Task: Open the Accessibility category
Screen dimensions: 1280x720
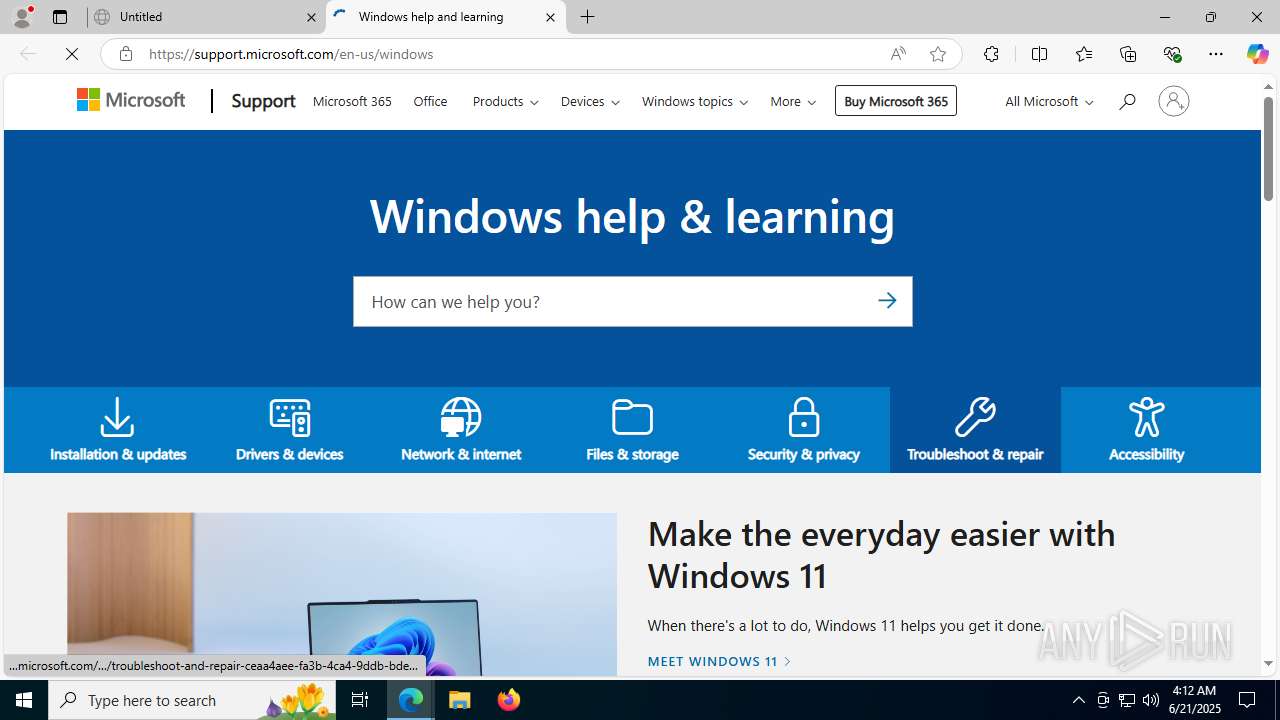Action: (x=1146, y=430)
